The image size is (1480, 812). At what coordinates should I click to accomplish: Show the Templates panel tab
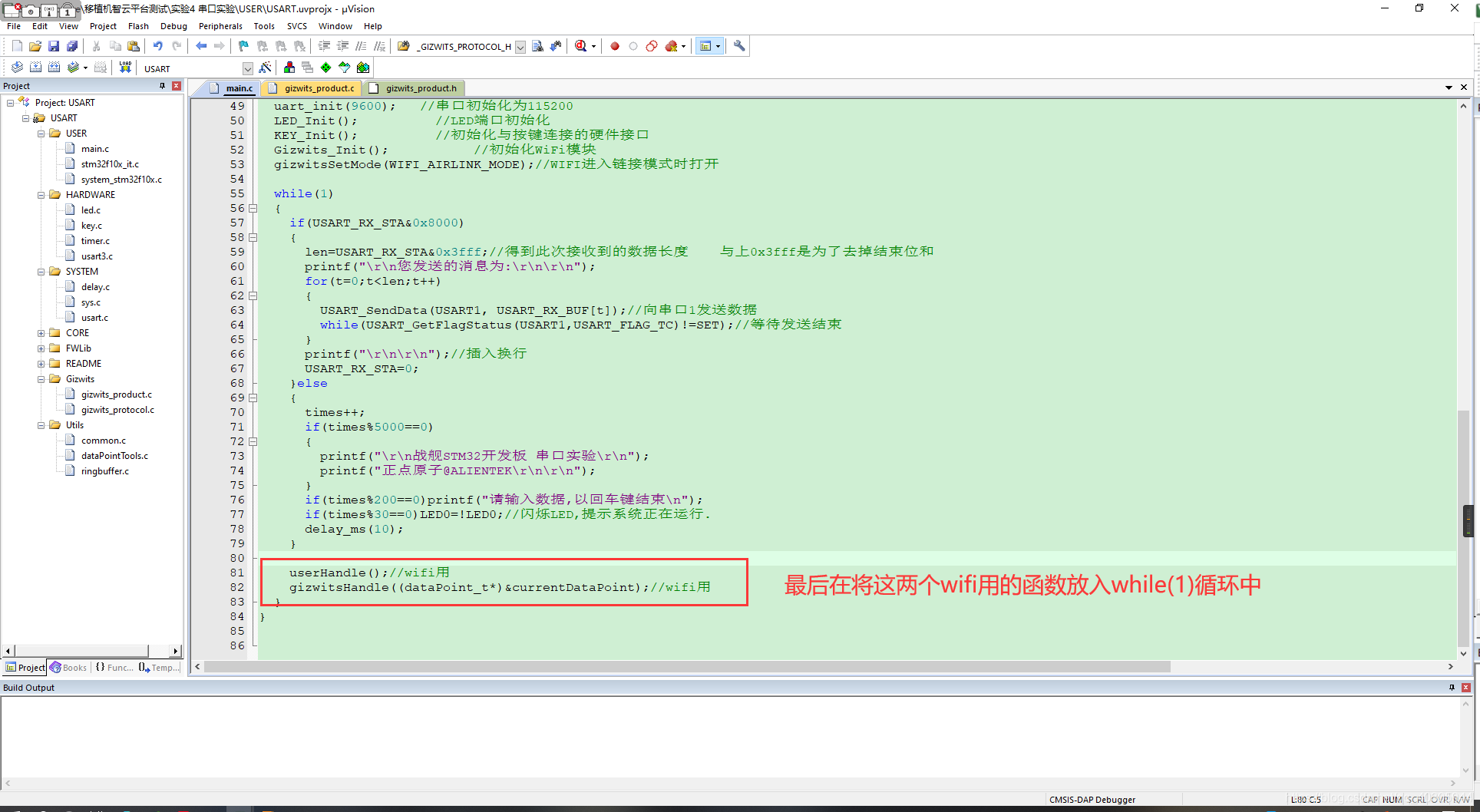tap(159, 668)
